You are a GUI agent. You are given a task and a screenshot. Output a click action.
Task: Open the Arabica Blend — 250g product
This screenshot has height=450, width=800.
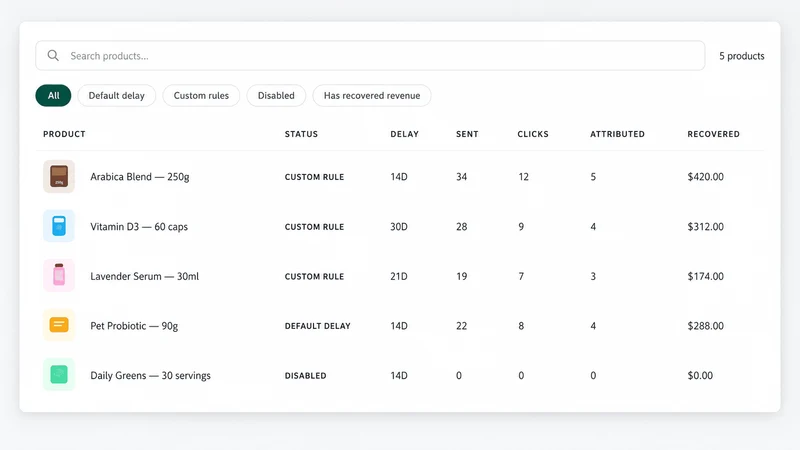[140, 177]
